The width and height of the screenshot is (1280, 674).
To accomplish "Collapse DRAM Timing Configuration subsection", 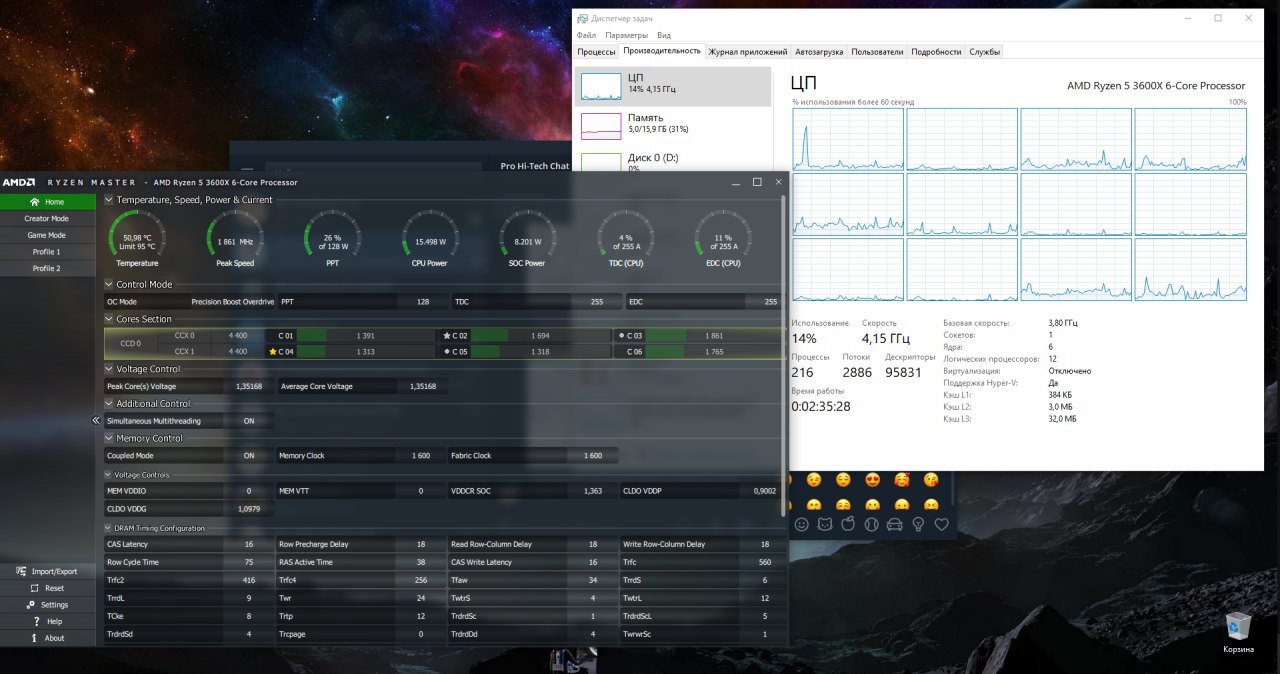I will point(108,528).
